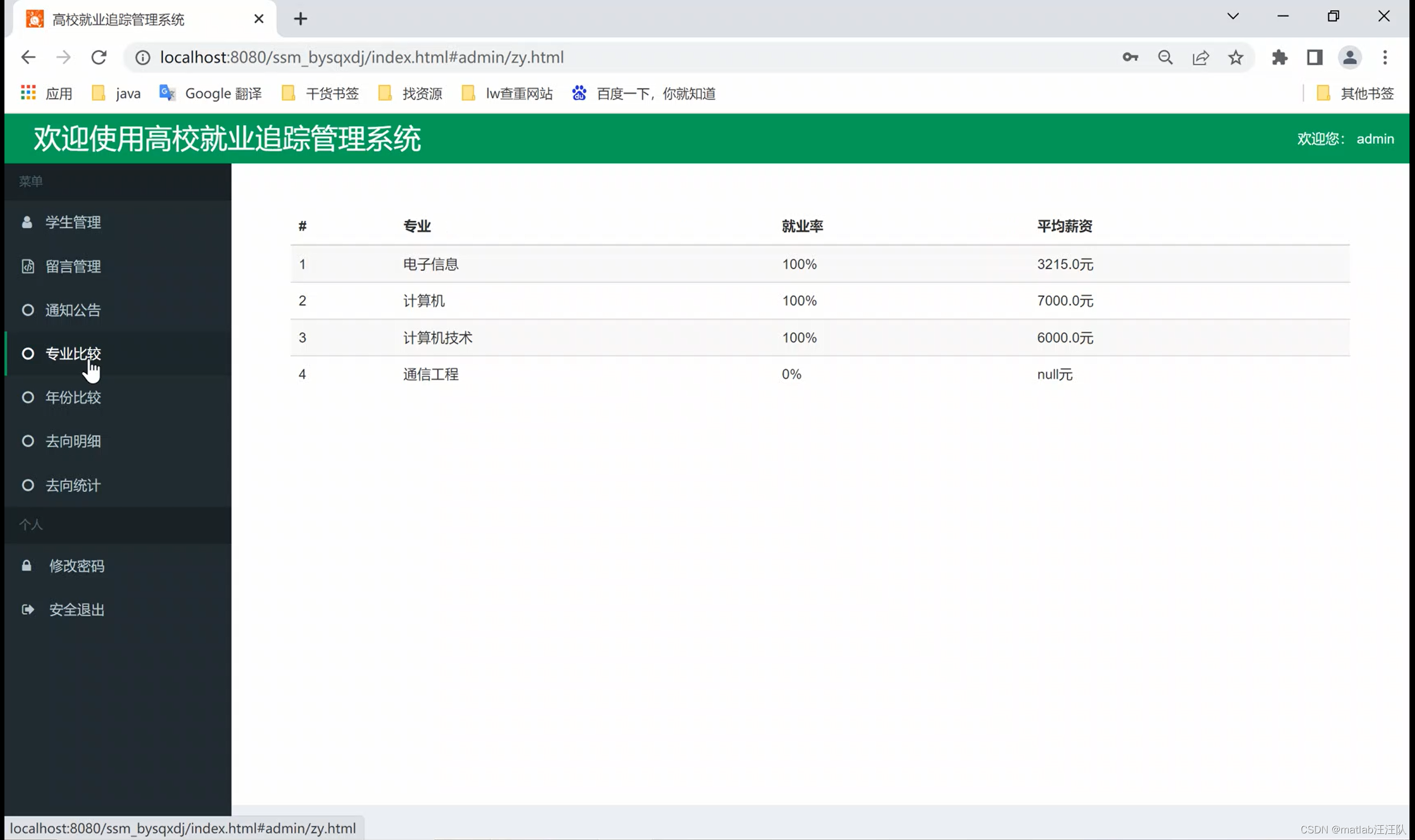The image size is (1415, 840).
Task: Click the lock icon next to 修改密码
Action: coord(27,566)
